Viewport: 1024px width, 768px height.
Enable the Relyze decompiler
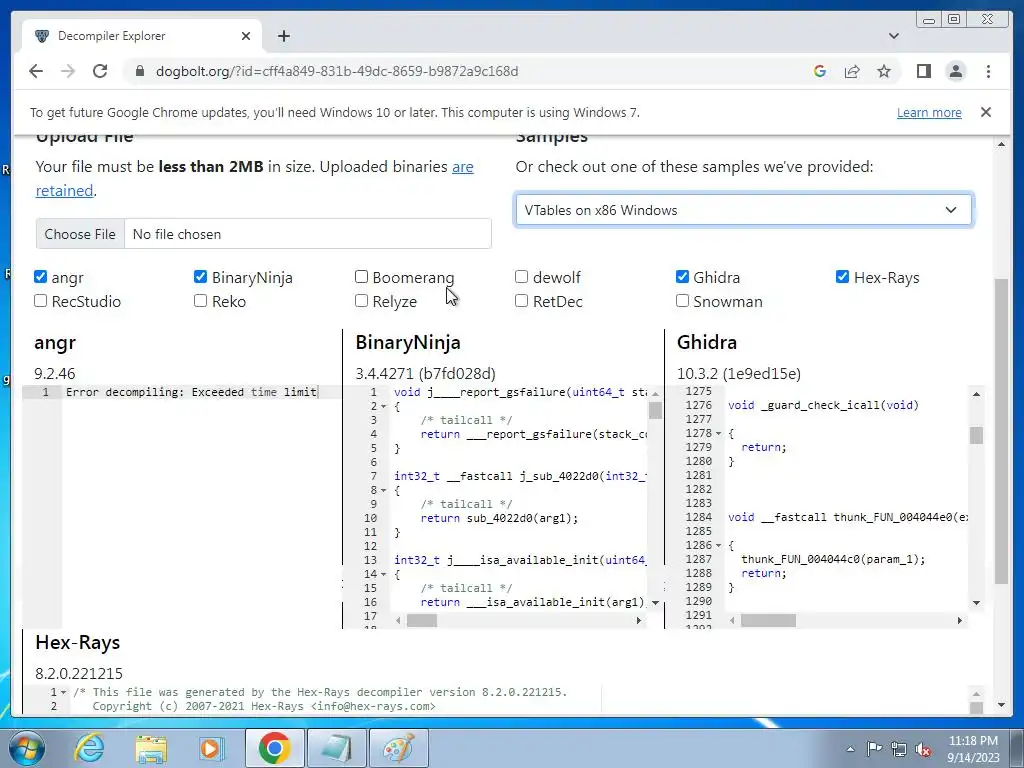click(361, 300)
